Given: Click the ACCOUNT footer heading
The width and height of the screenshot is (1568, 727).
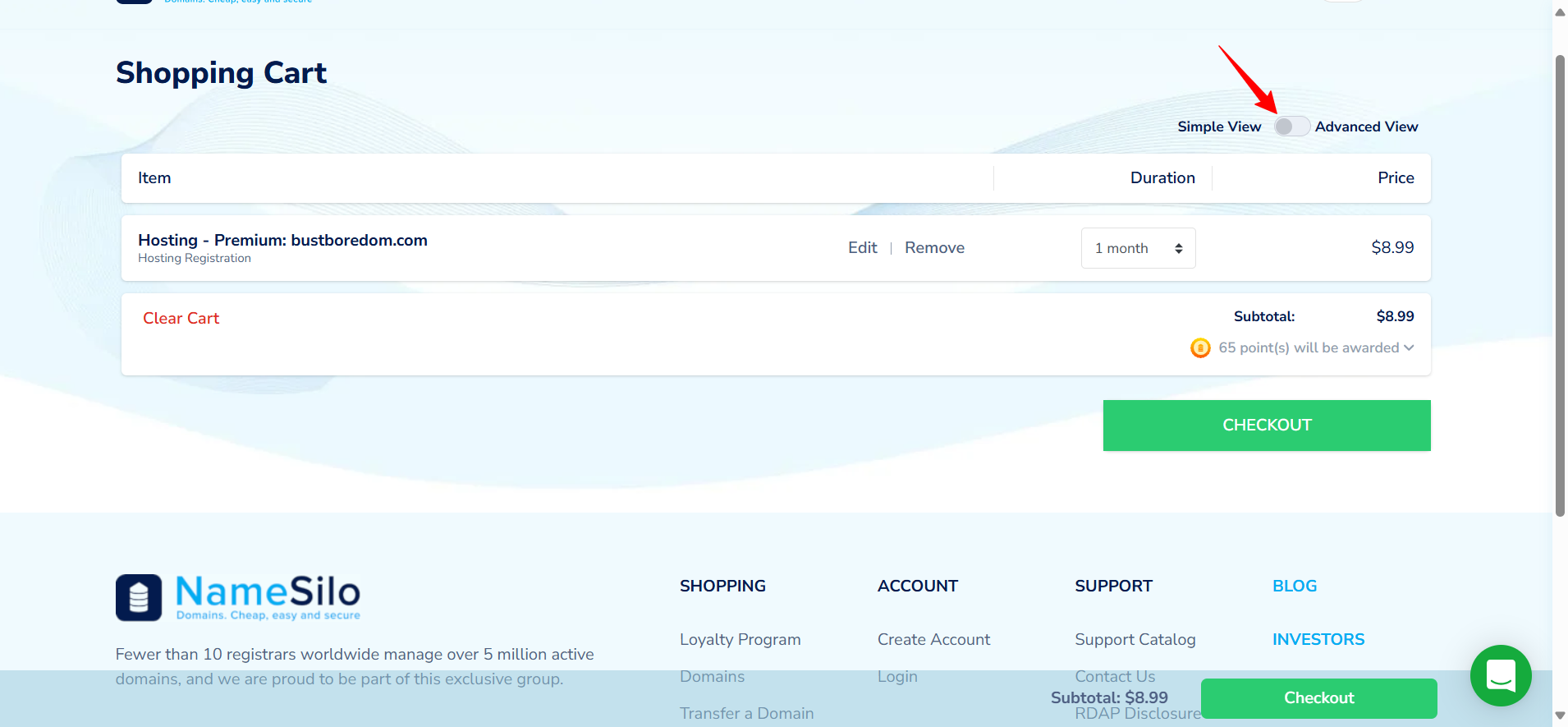Looking at the screenshot, I should pyautogui.click(x=917, y=586).
